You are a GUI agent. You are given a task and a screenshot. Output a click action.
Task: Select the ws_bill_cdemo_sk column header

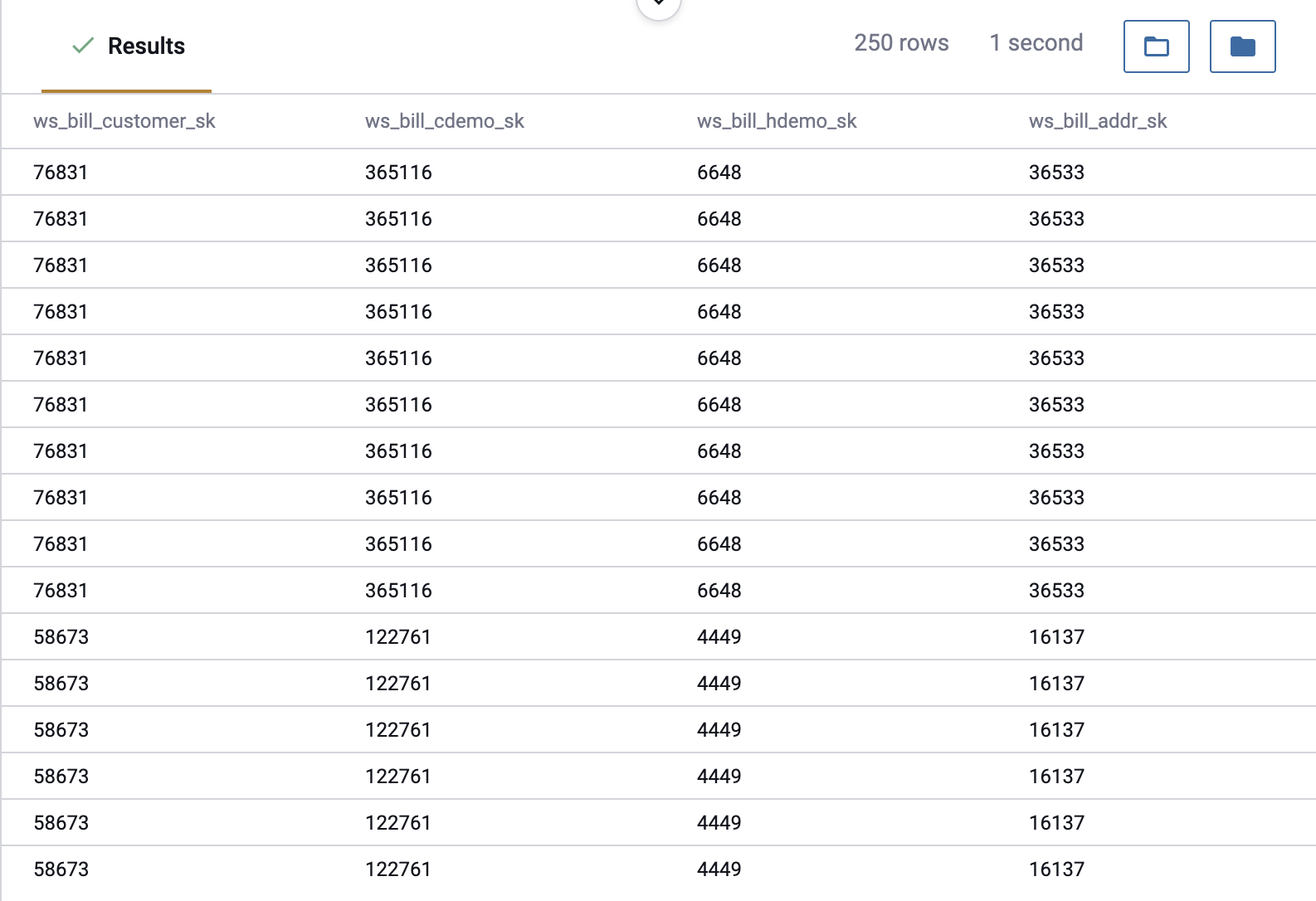pyautogui.click(x=445, y=121)
